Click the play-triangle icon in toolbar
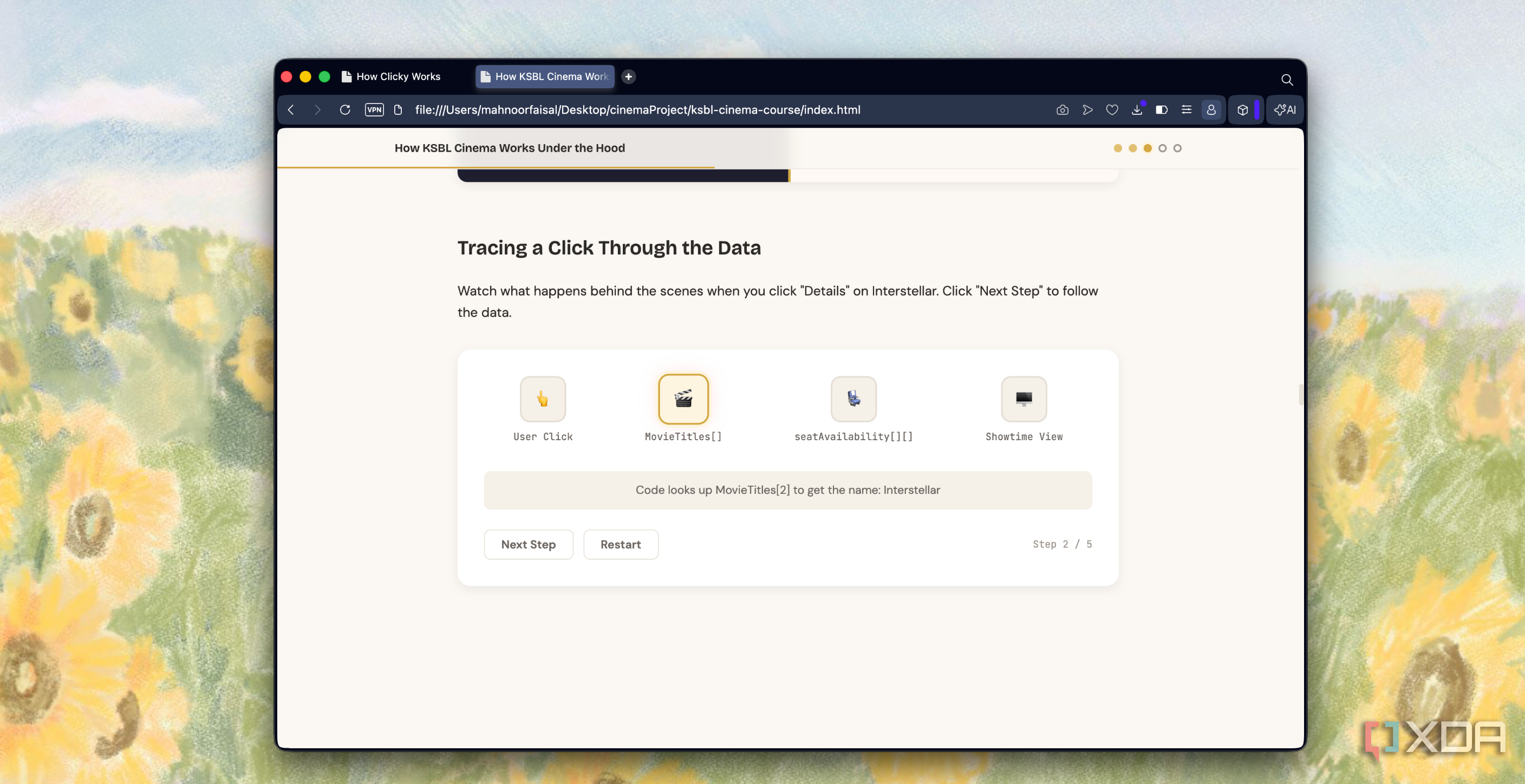This screenshot has height=784, width=1525. pos(1087,109)
